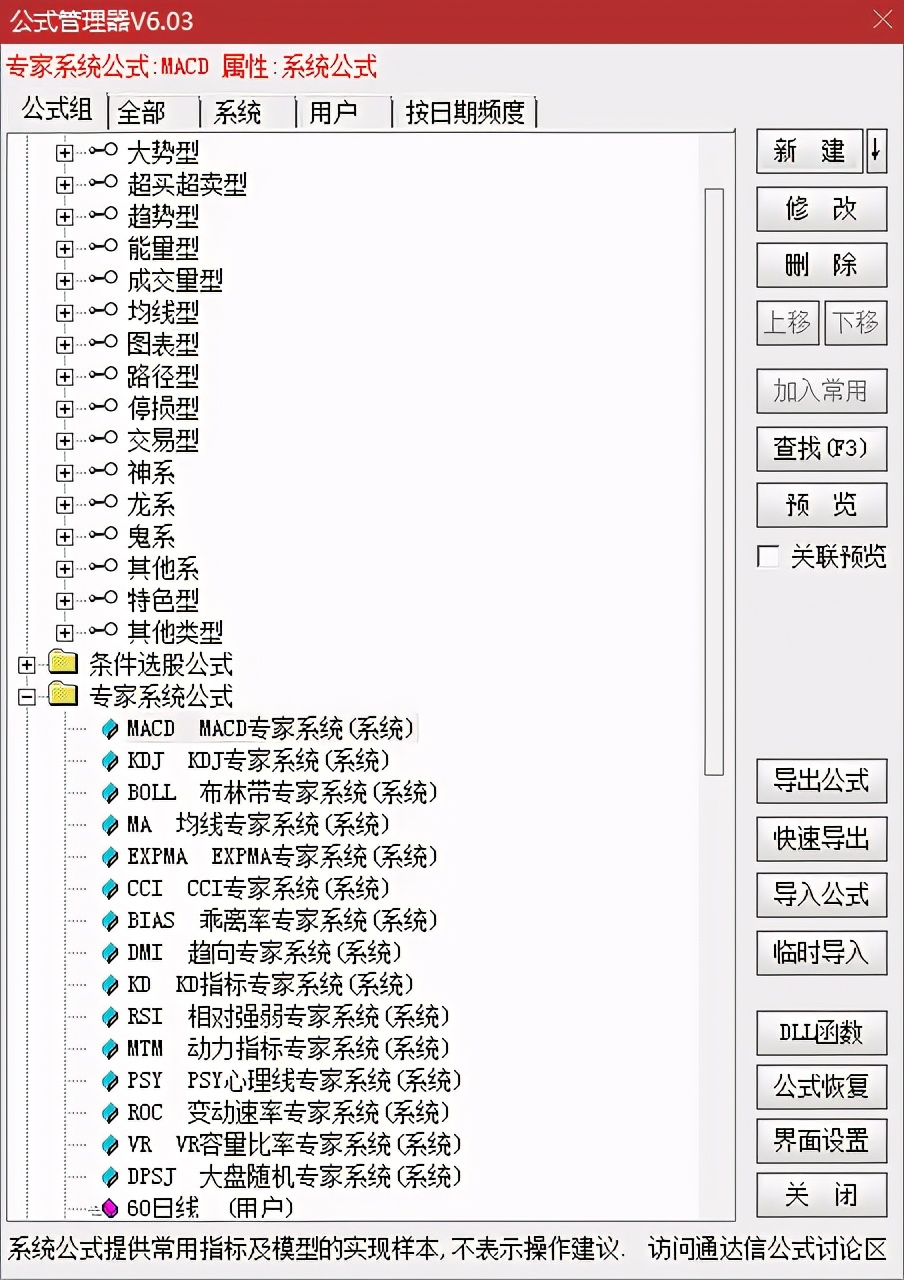This screenshot has width=904, height=1280.
Task: Click the 查找(F3) search button
Action: tap(821, 449)
